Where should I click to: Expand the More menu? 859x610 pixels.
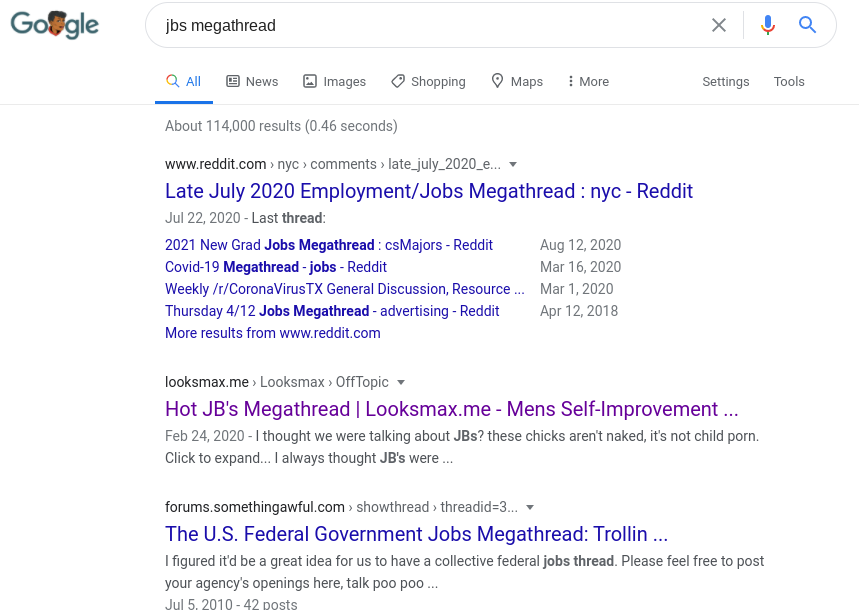tap(587, 82)
